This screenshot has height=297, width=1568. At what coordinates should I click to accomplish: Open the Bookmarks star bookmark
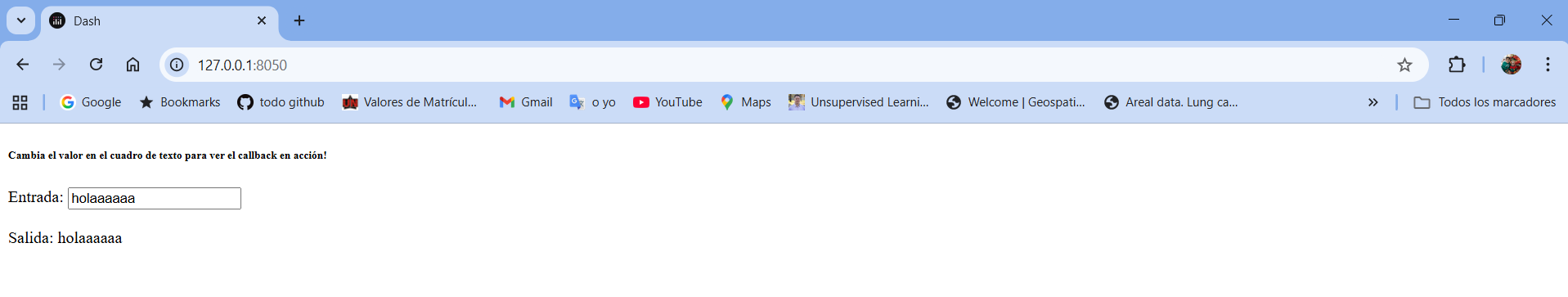(180, 102)
